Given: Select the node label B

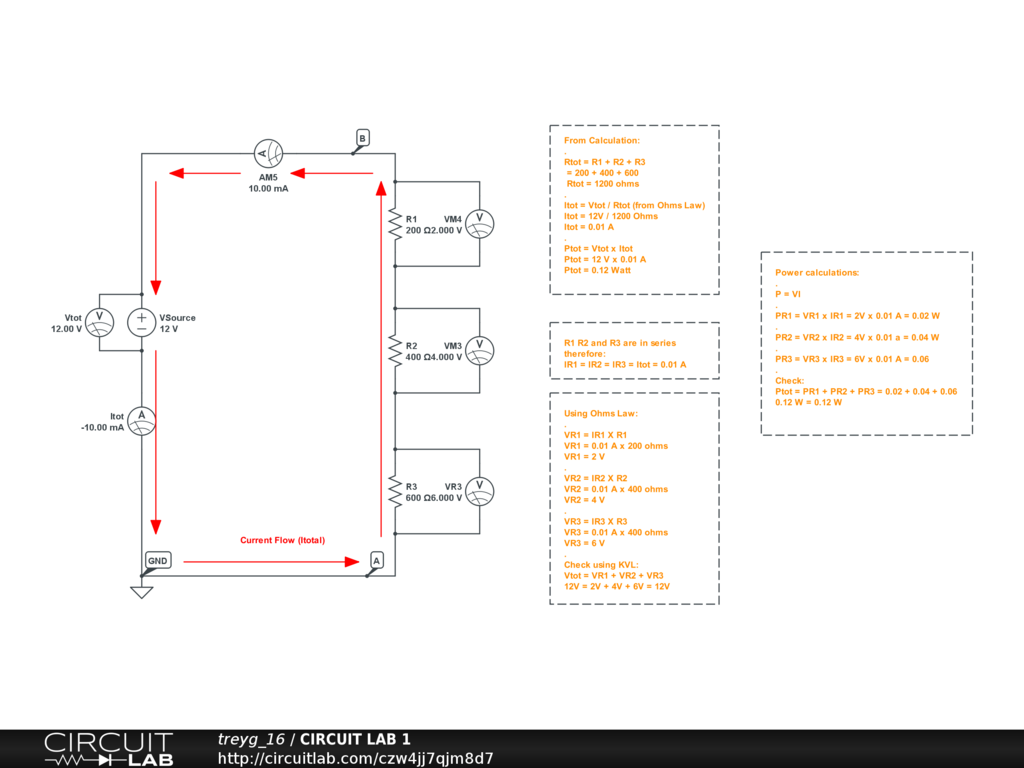Looking at the screenshot, I should pos(362,137).
